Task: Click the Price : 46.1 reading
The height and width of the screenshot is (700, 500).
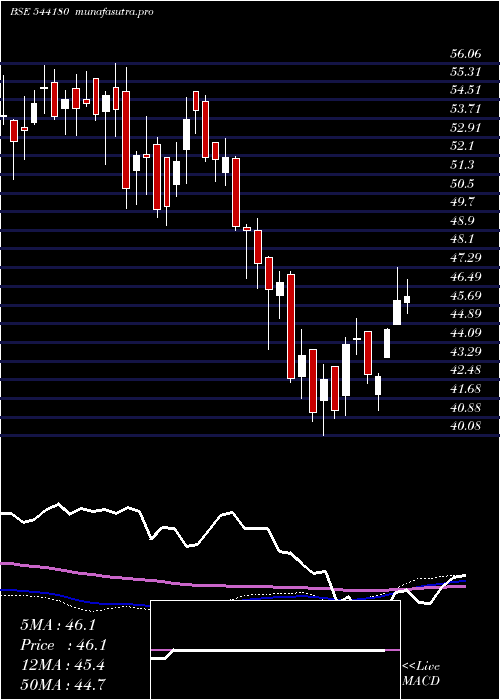Action: click(63, 645)
